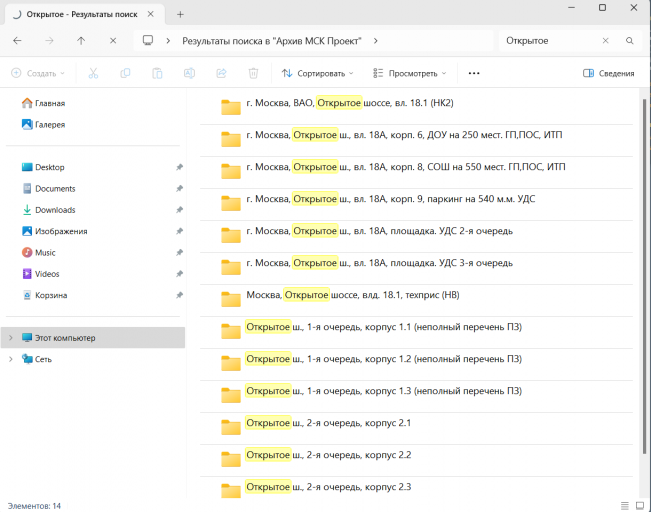Switch to details list view icon
The image size is (651, 512).
coord(625,506)
